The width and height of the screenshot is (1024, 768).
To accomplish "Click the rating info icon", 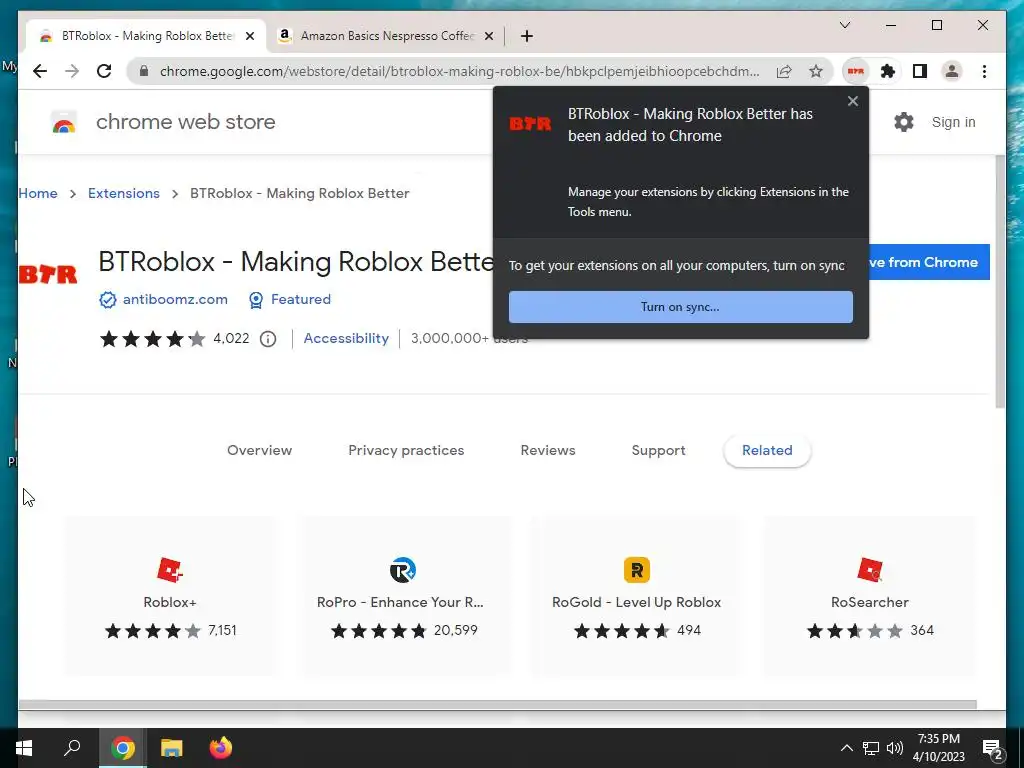I will (268, 339).
